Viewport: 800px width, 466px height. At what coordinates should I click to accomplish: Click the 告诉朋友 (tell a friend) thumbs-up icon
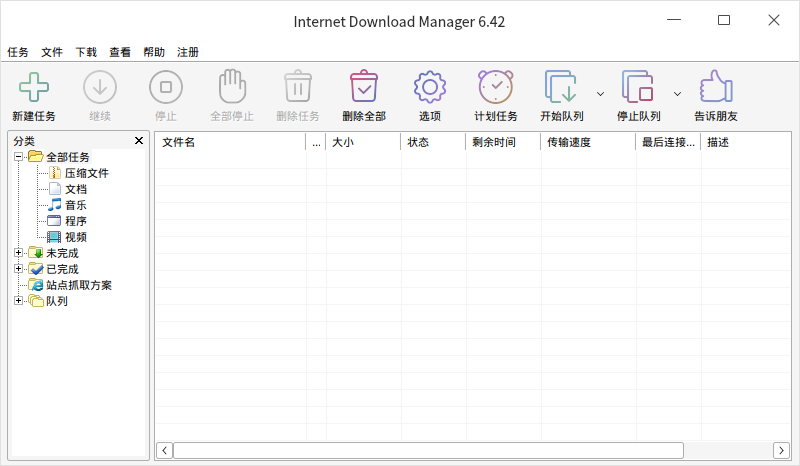pos(716,86)
